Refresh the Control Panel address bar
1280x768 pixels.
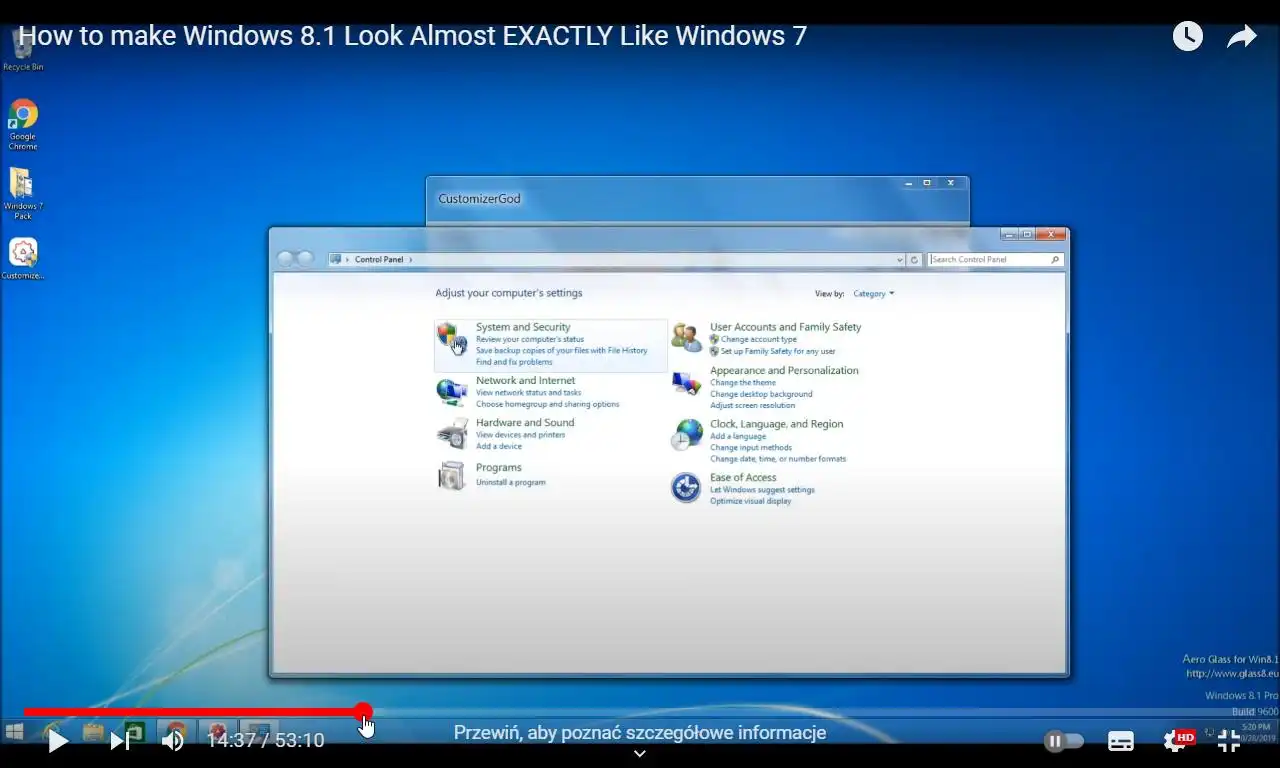[914, 260]
